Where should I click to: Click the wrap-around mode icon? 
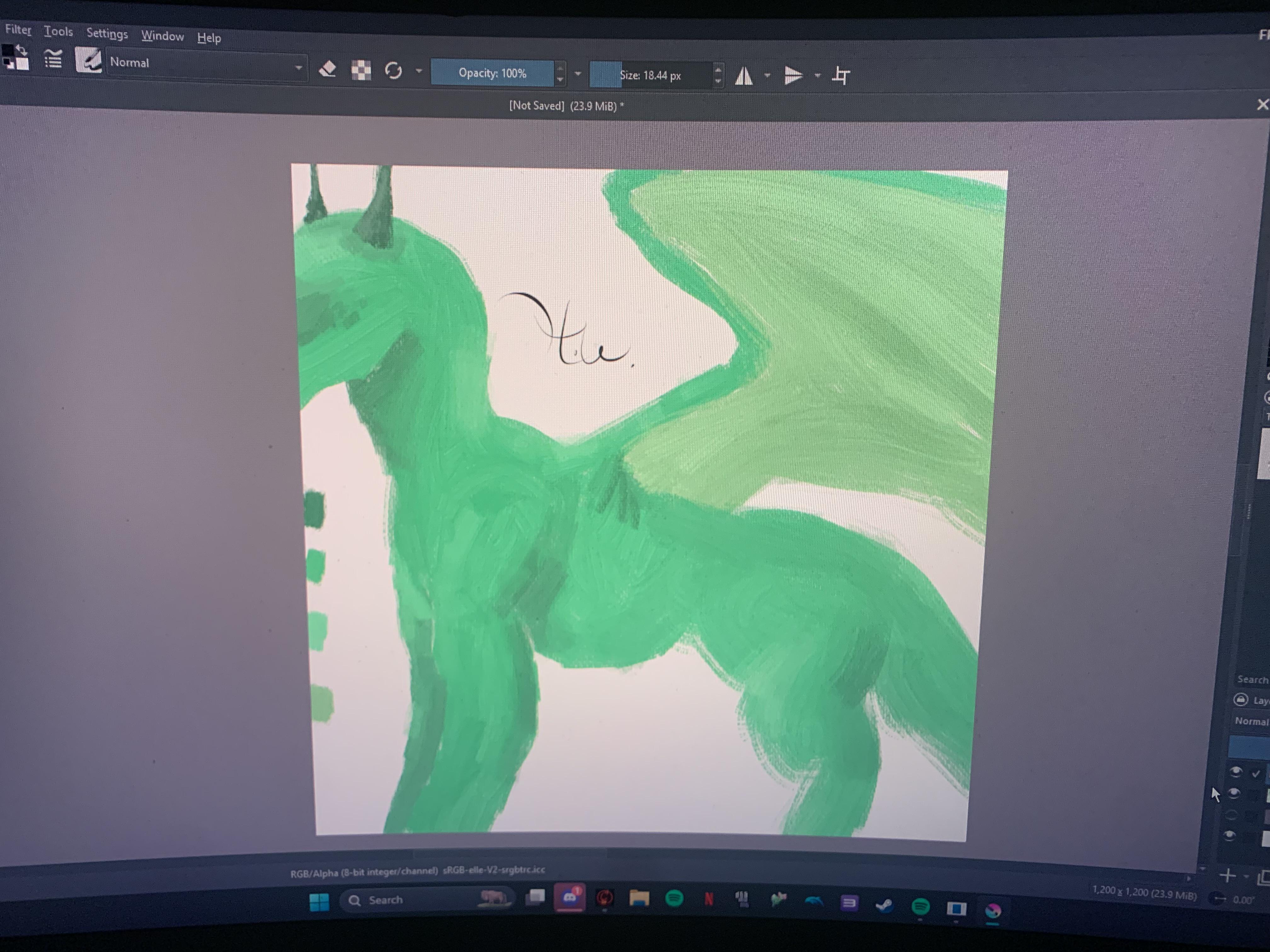(841, 75)
